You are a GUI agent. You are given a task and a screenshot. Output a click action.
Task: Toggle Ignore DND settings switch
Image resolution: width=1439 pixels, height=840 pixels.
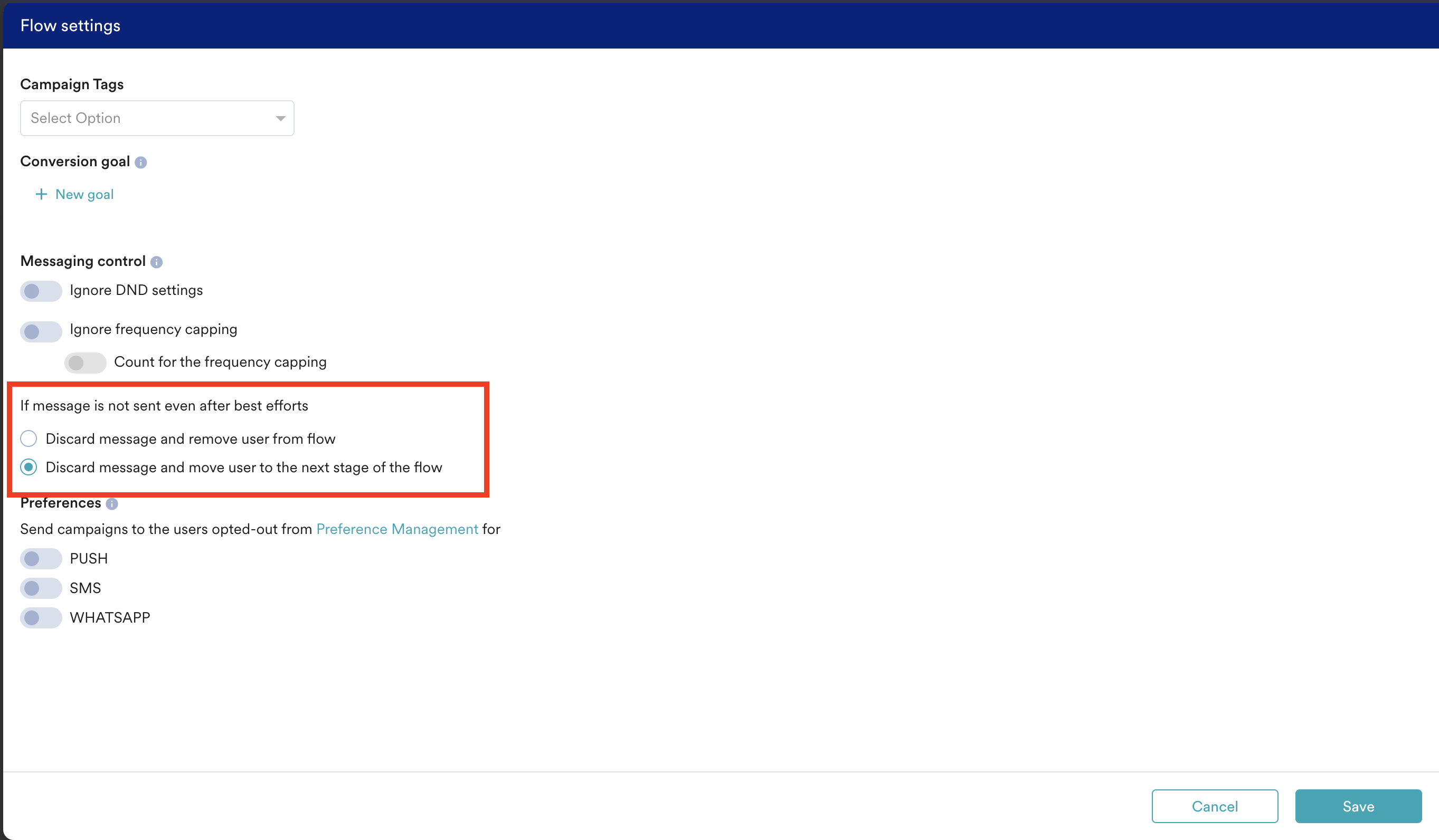[41, 291]
